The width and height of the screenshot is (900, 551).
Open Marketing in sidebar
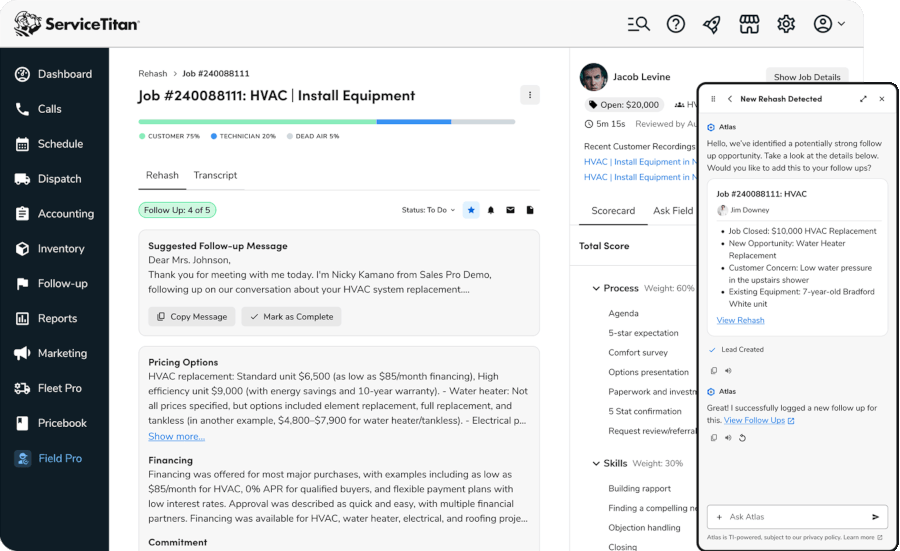pyautogui.click(x=51, y=354)
